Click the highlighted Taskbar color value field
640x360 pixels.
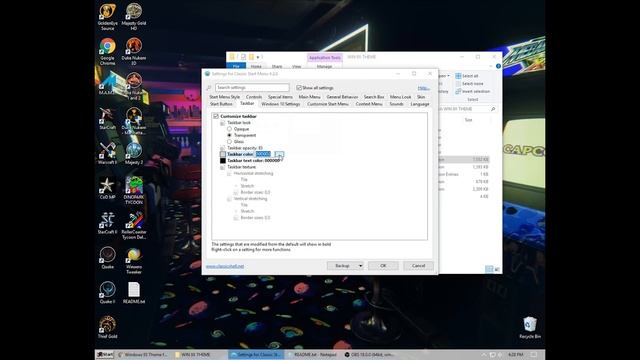click(x=263, y=154)
